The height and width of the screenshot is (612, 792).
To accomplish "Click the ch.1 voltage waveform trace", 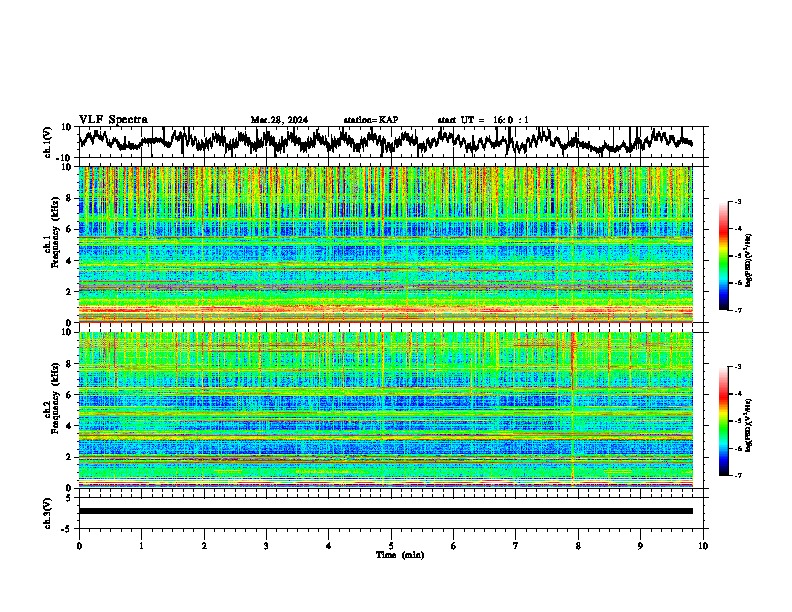I will pyautogui.click(x=385, y=141).
